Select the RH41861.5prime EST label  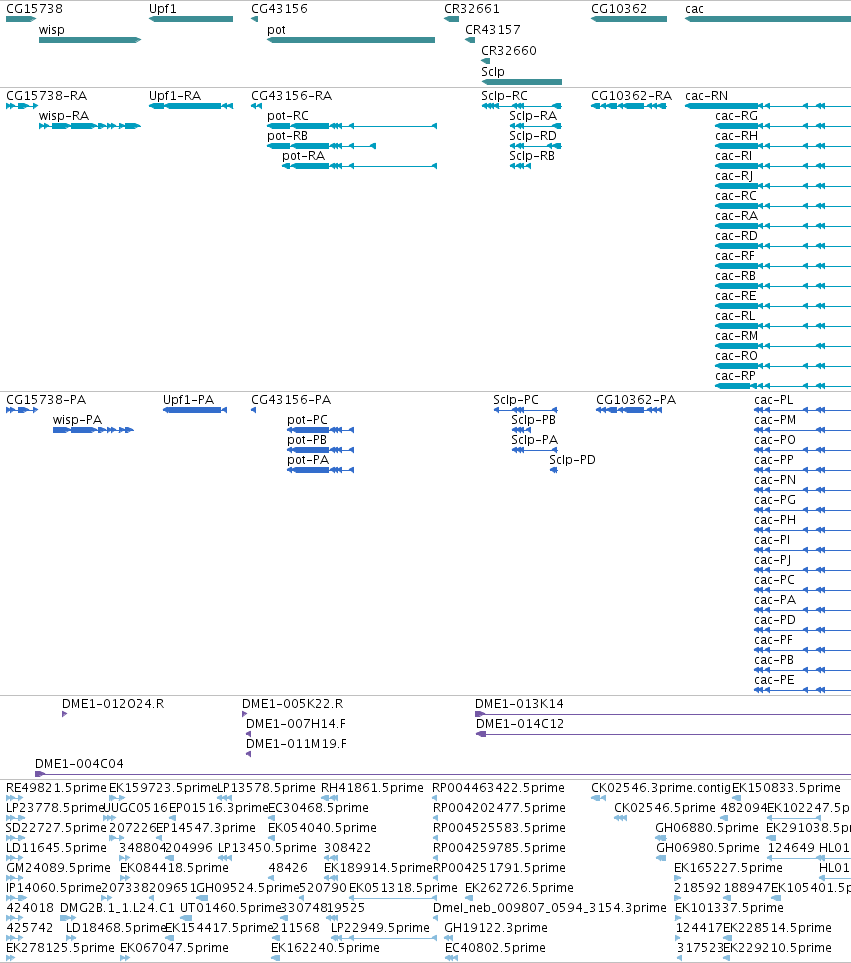[x=373, y=788]
